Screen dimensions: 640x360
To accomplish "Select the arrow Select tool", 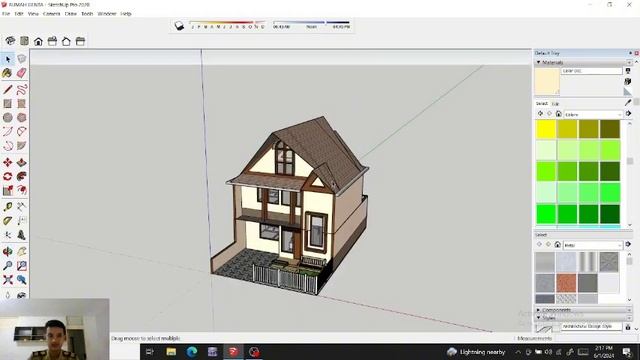I will click(x=8, y=60).
